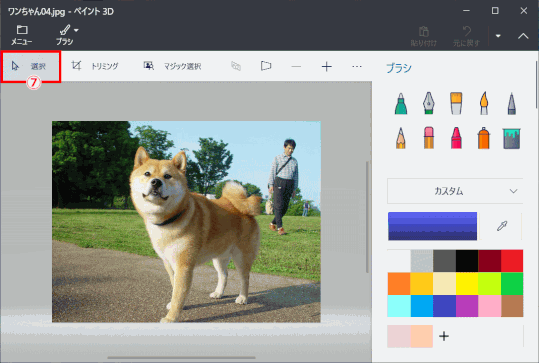Choose the lime color swatch

tap(490, 284)
